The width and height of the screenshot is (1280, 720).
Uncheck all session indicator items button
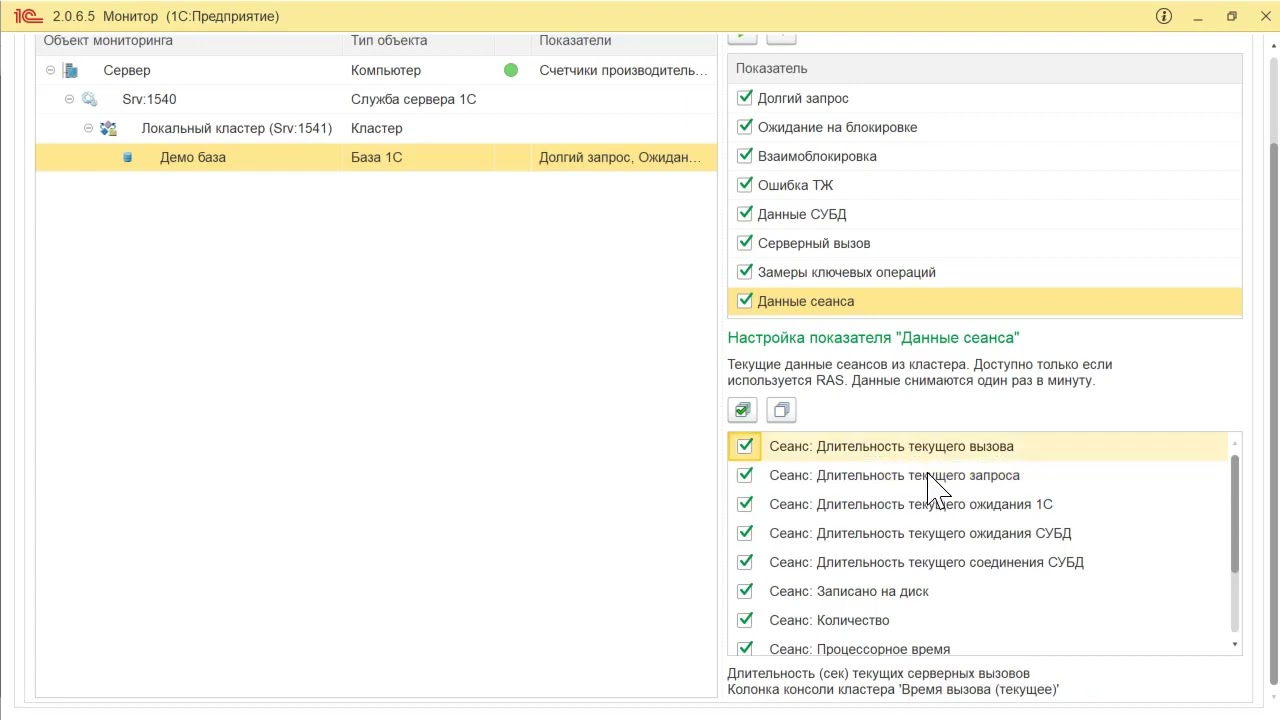pos(781,410)
